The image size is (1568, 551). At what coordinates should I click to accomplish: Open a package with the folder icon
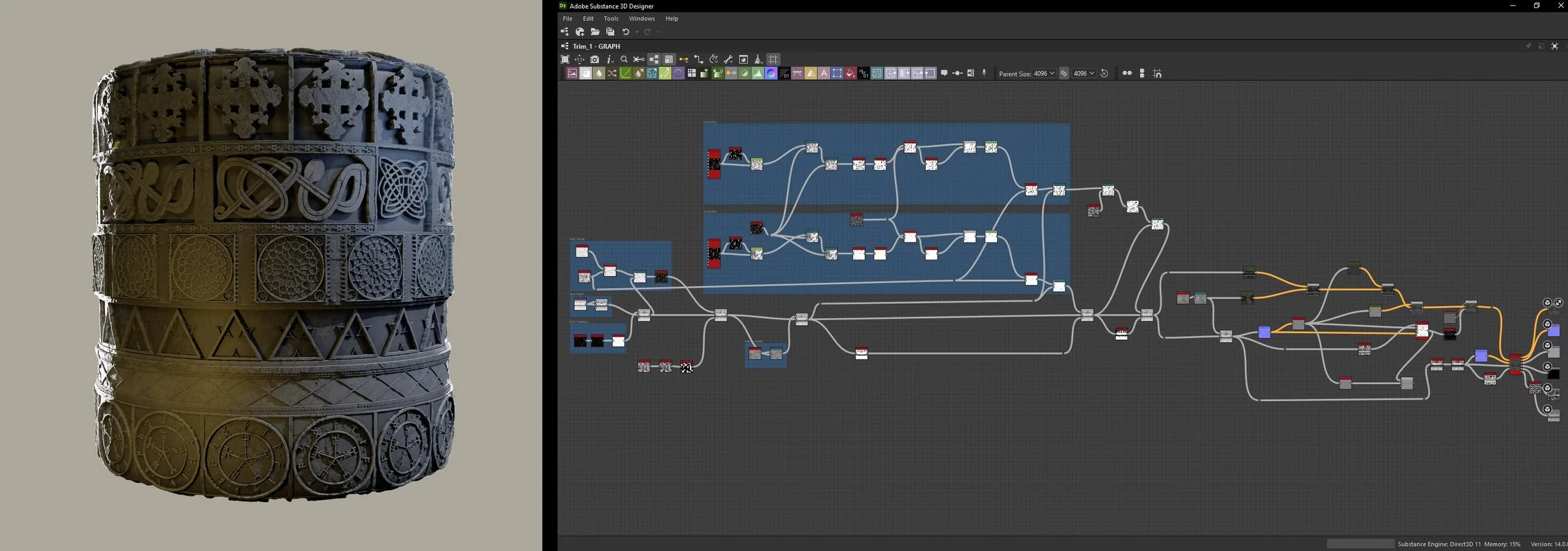click(595, 31)
